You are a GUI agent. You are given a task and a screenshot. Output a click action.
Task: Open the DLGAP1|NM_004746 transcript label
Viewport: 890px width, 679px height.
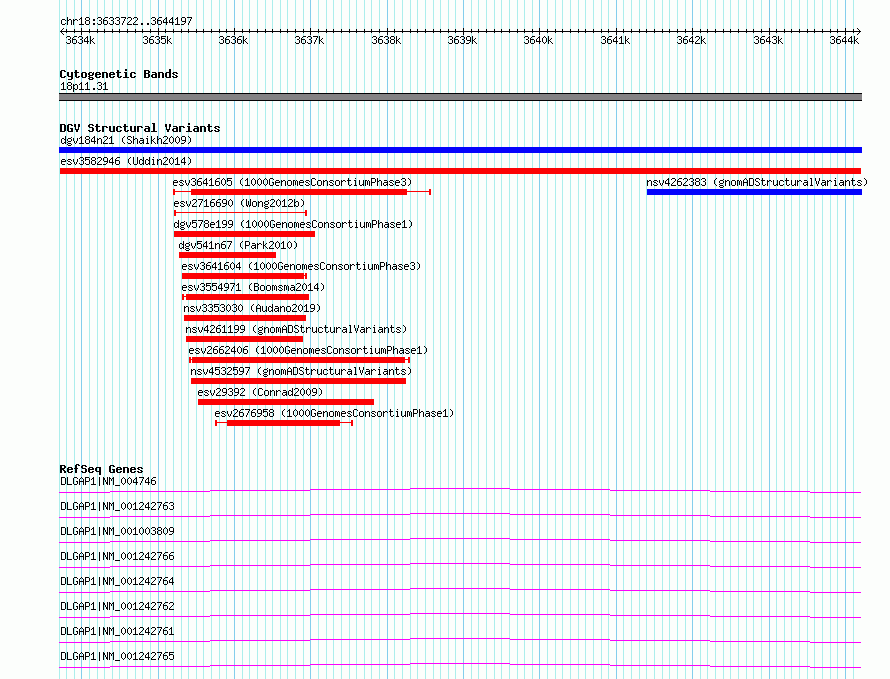108,481
